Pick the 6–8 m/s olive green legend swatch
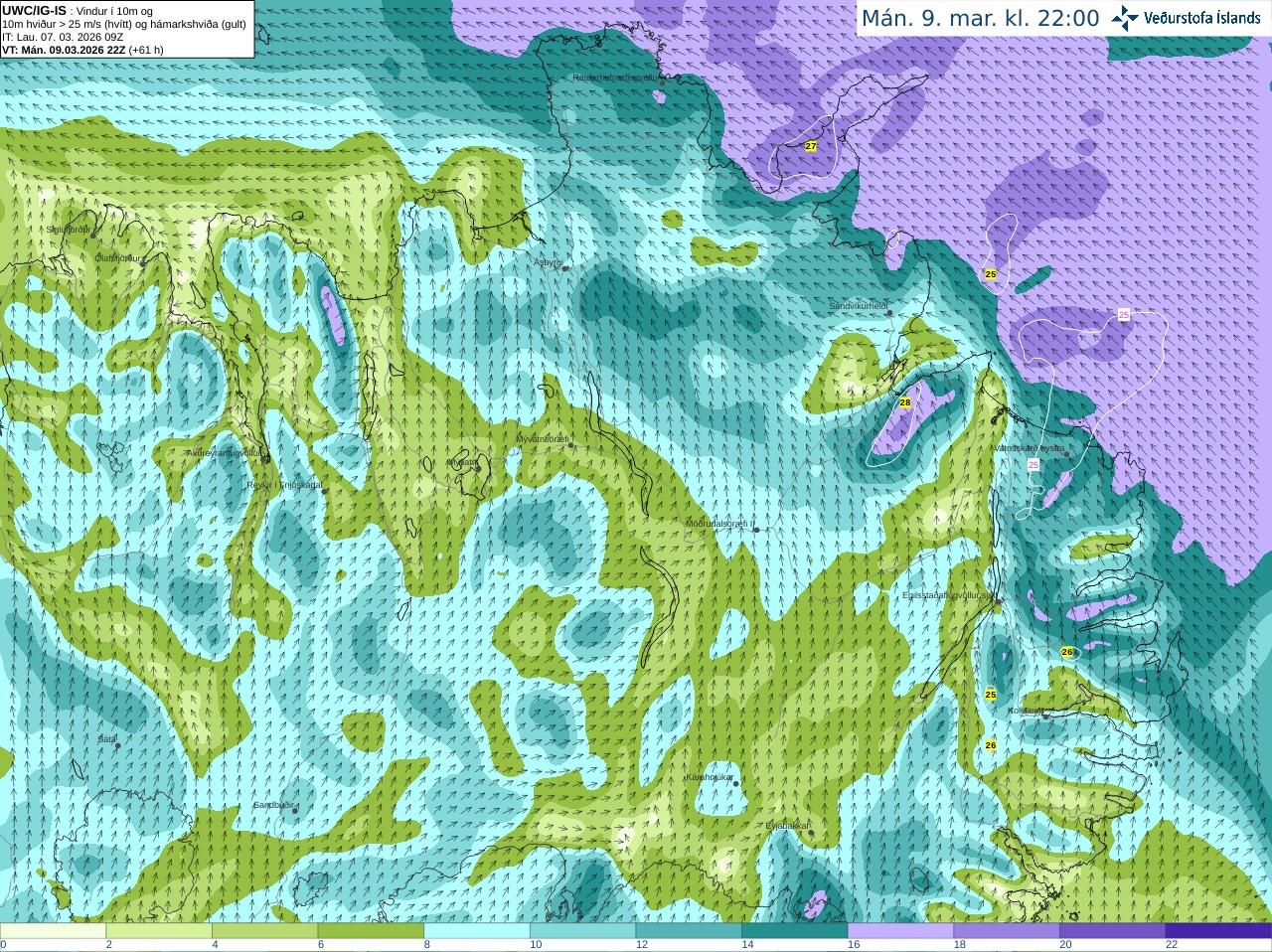1272x952 pixels. point(371,931)
